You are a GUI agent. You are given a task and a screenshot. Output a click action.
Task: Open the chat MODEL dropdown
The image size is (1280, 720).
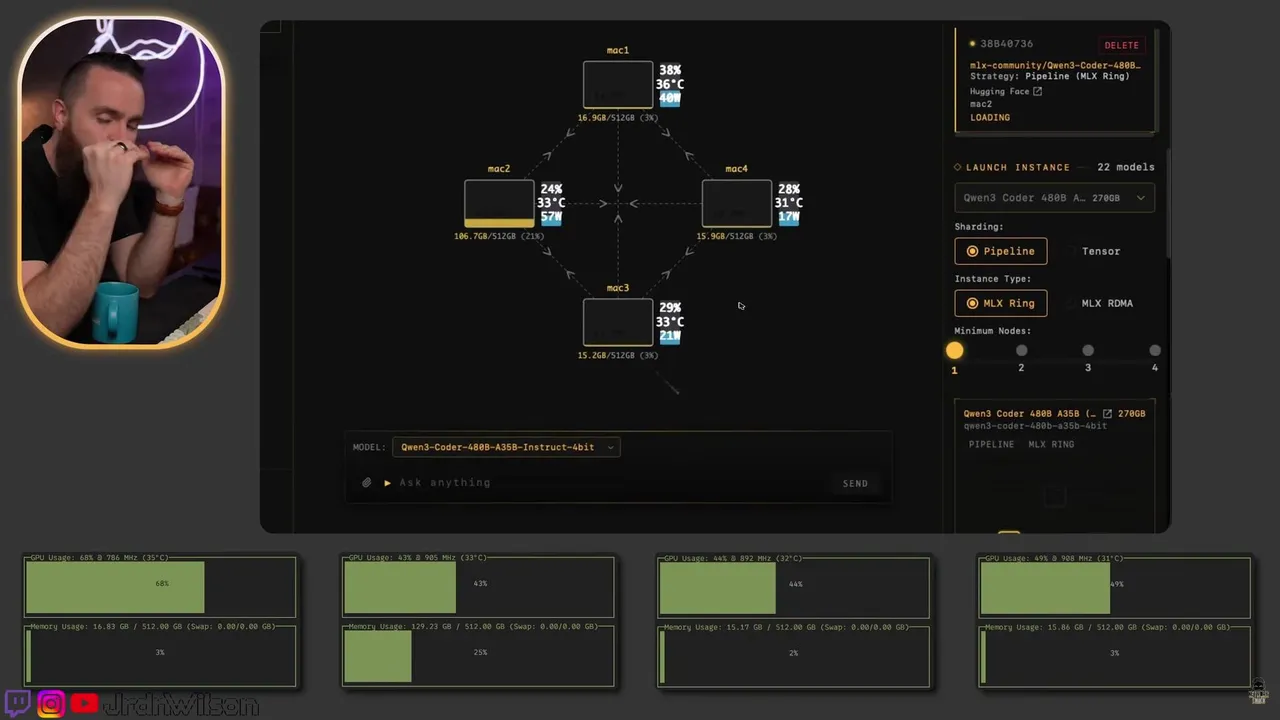click(506, 447)
